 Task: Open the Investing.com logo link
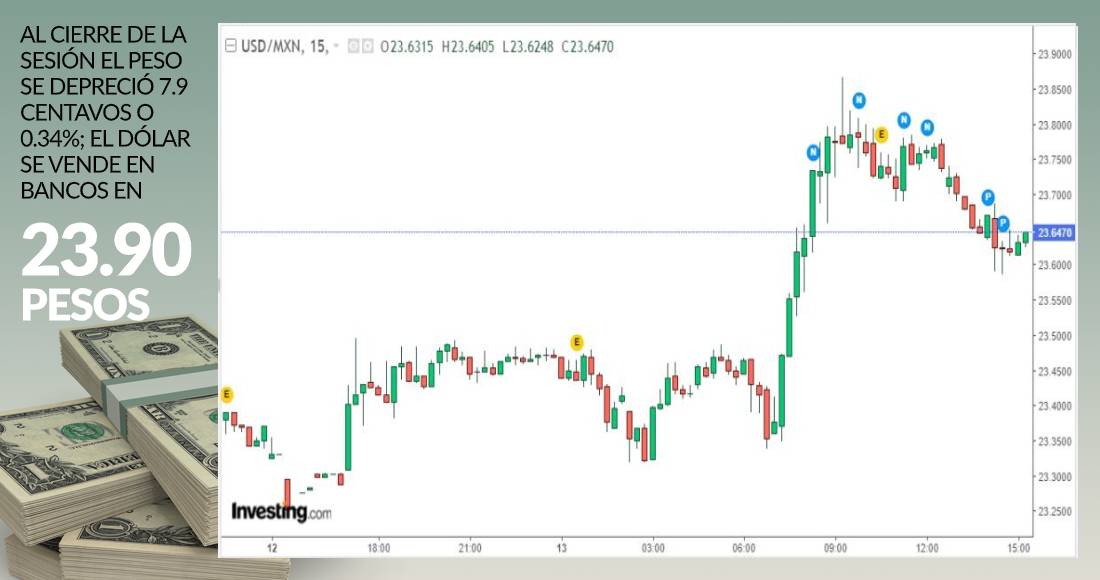click(281, 511)
